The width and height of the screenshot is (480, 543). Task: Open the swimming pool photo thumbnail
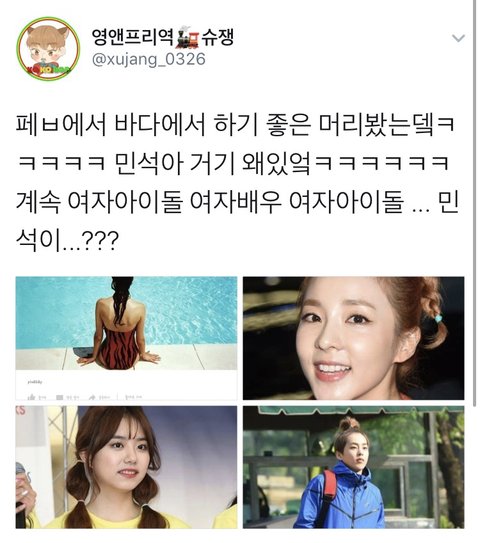pos(126,338)
